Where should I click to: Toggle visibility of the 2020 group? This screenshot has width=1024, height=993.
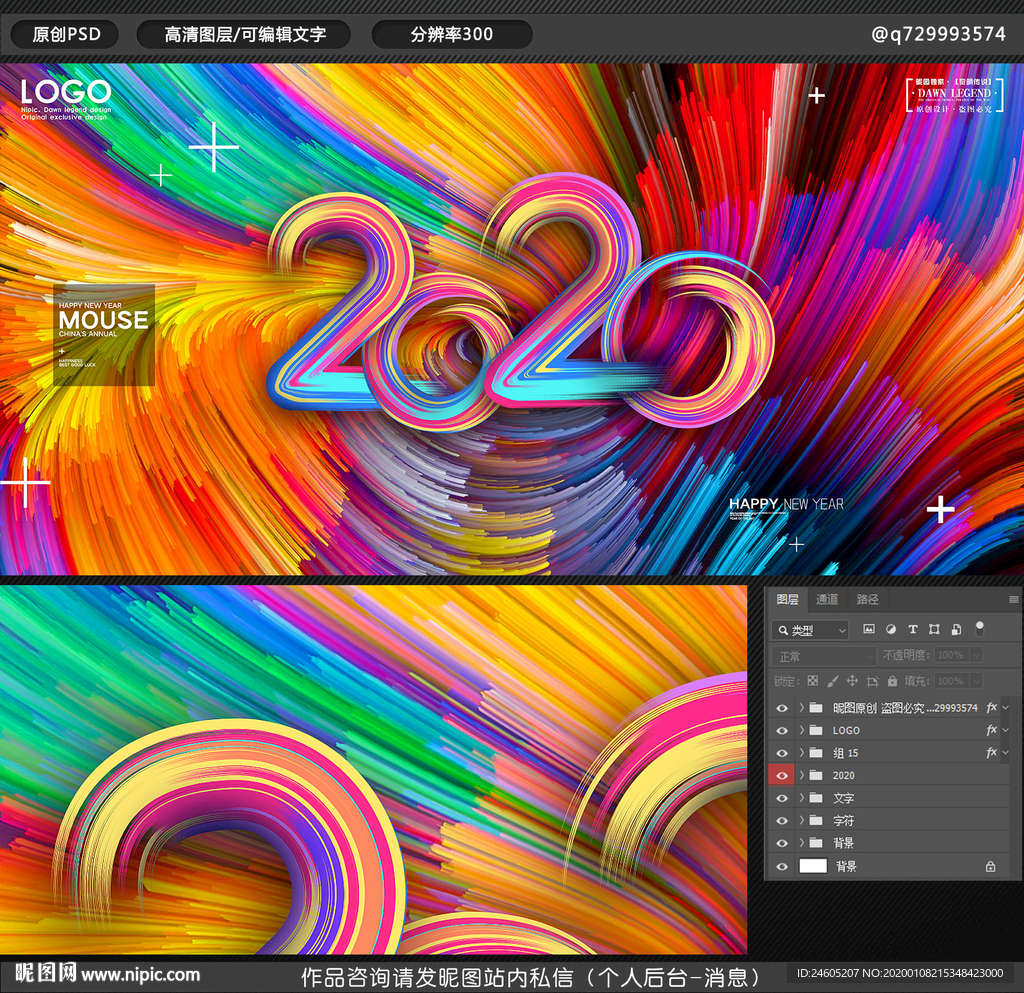[x=782, y=776]
